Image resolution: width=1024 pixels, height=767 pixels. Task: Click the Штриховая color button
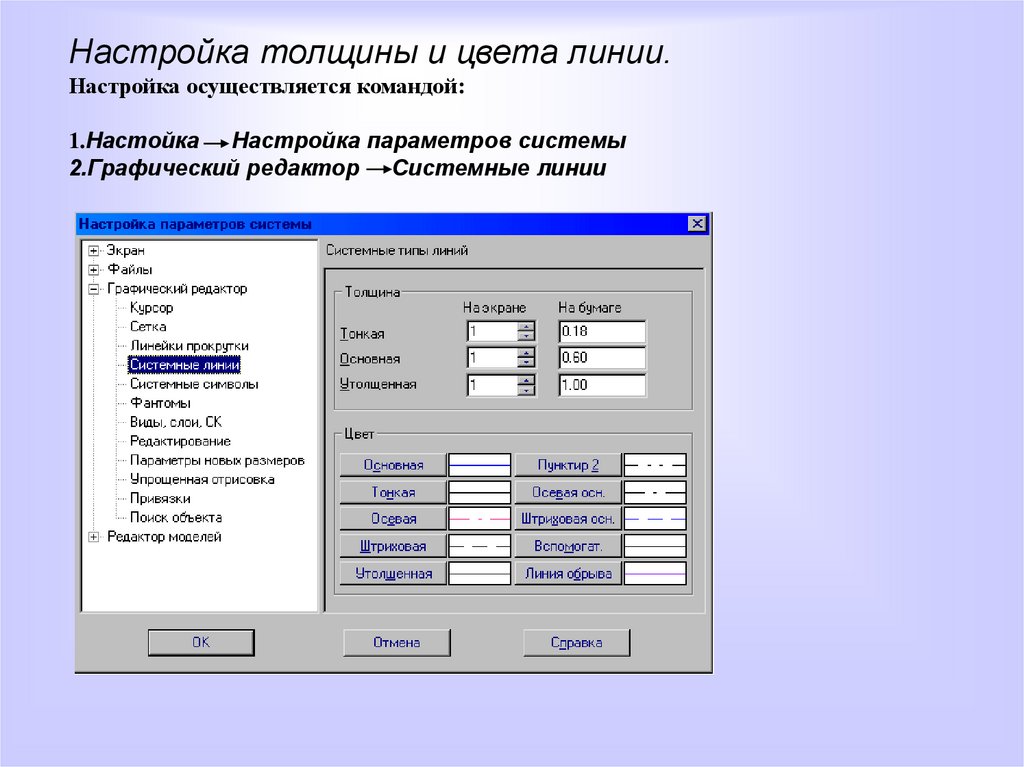pos(393,546)
